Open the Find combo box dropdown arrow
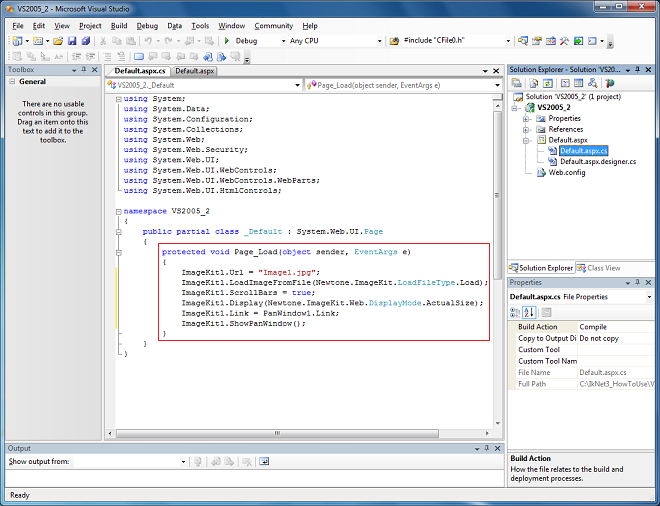 pos(508,41)
